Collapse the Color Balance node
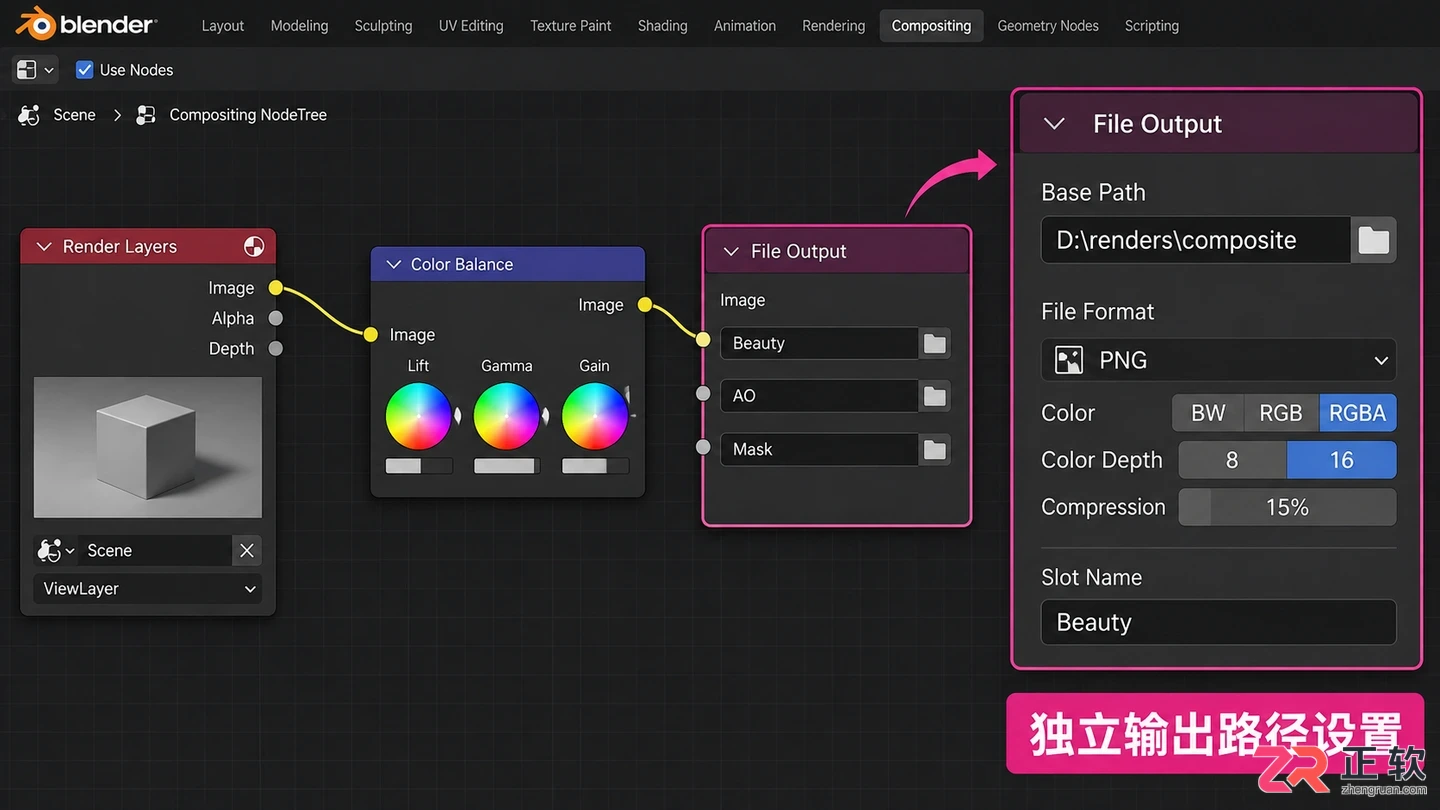The image size is (1440, 810). tap(393, 264)
